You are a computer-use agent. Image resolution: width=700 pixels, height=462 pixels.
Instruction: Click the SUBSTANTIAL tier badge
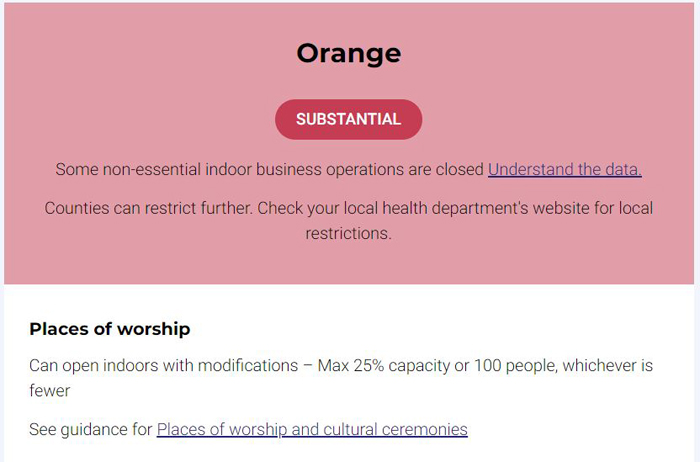[349, 119]
